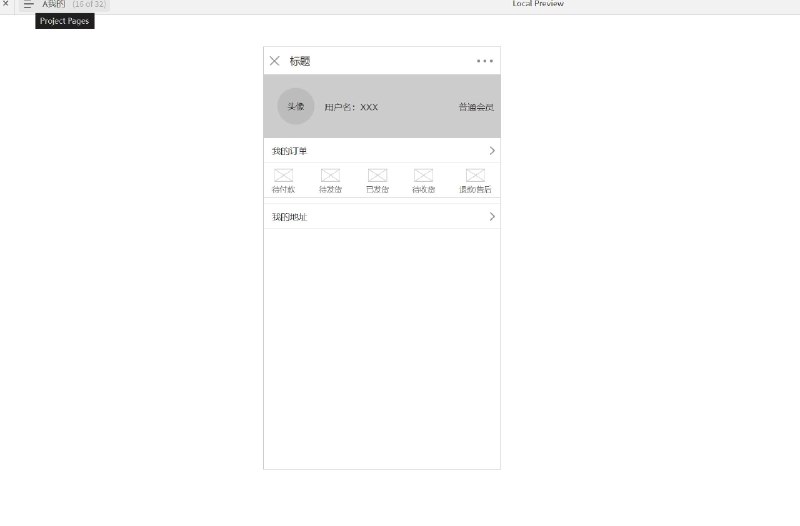Expand 我的地址 using its right chevron
The width and height of the screenshot is (800, 526).
click(492, 216)
